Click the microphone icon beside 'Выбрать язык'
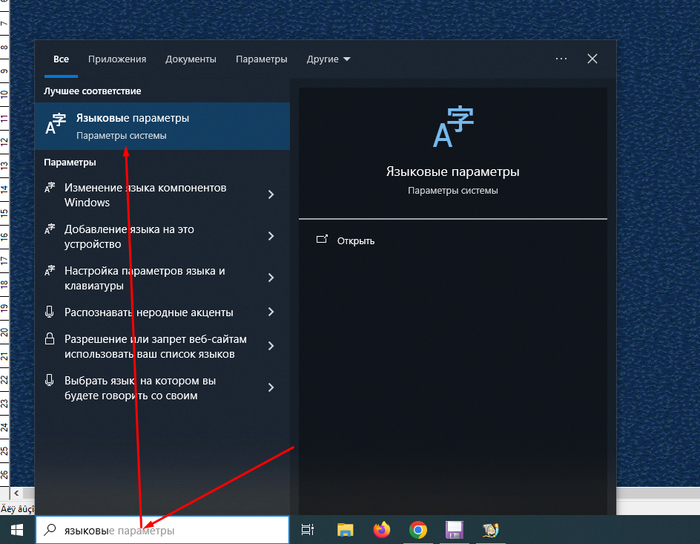 [50, 380]
